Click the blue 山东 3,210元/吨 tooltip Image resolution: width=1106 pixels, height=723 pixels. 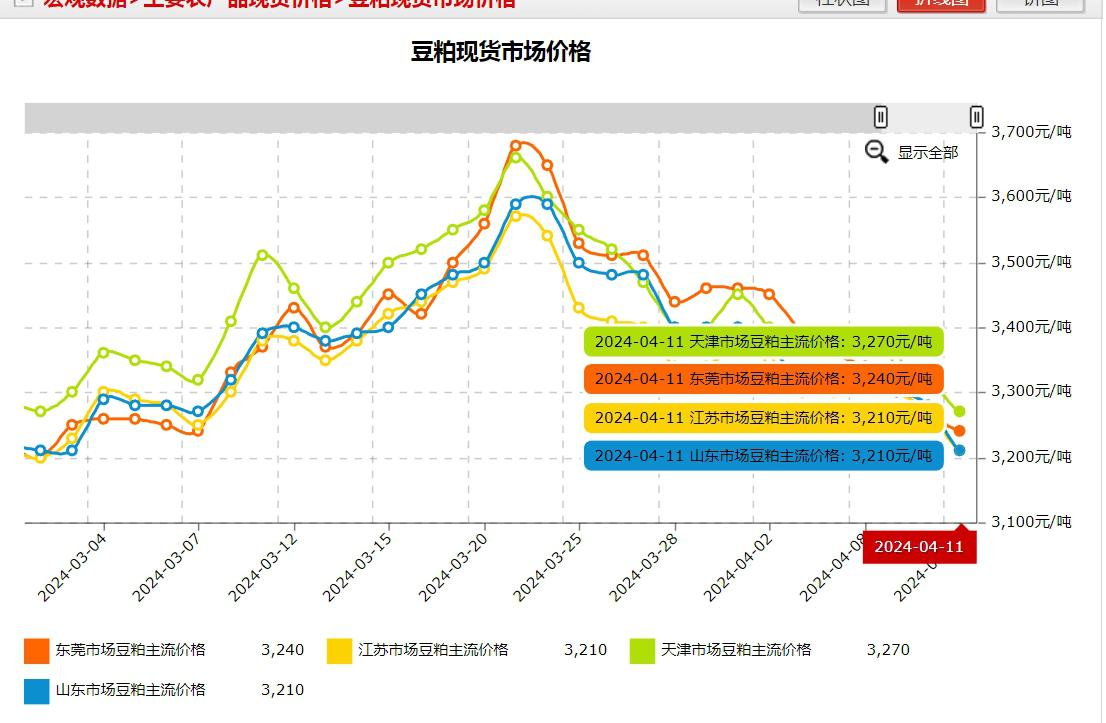(764, 456)
